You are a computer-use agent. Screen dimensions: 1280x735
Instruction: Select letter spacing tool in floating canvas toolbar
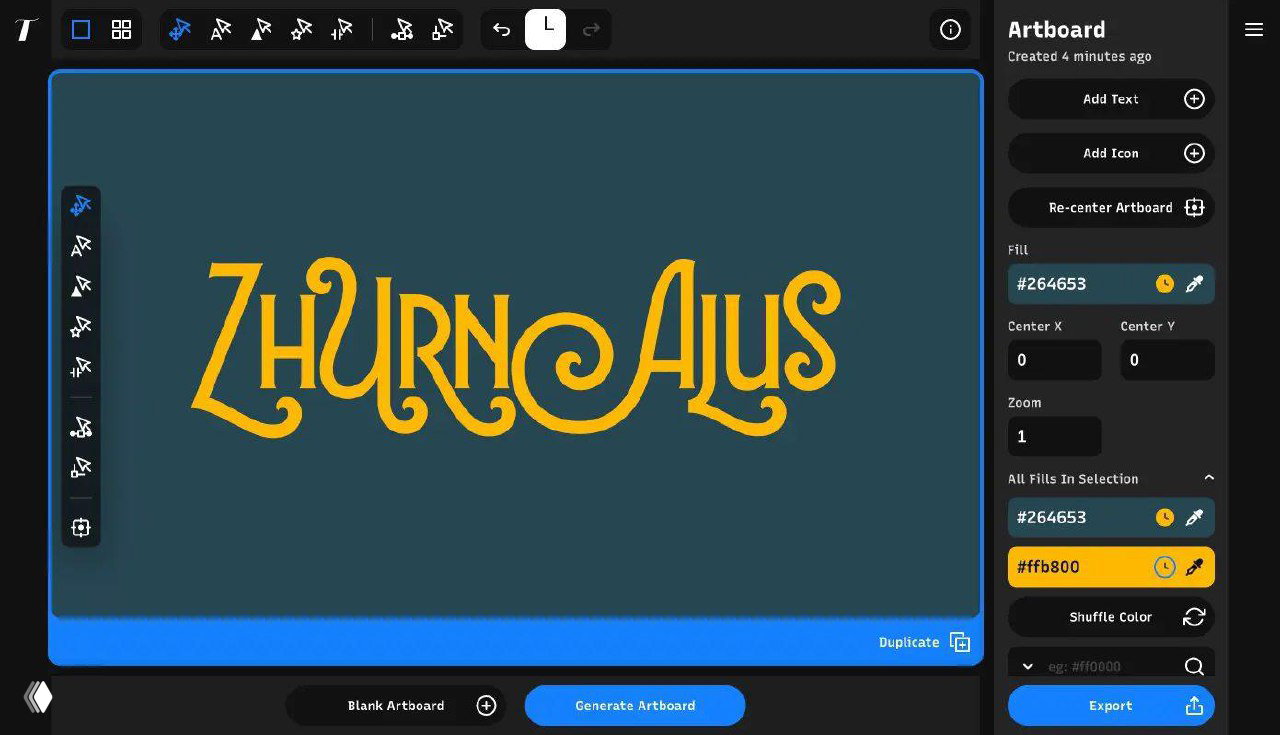pos(81,368)
